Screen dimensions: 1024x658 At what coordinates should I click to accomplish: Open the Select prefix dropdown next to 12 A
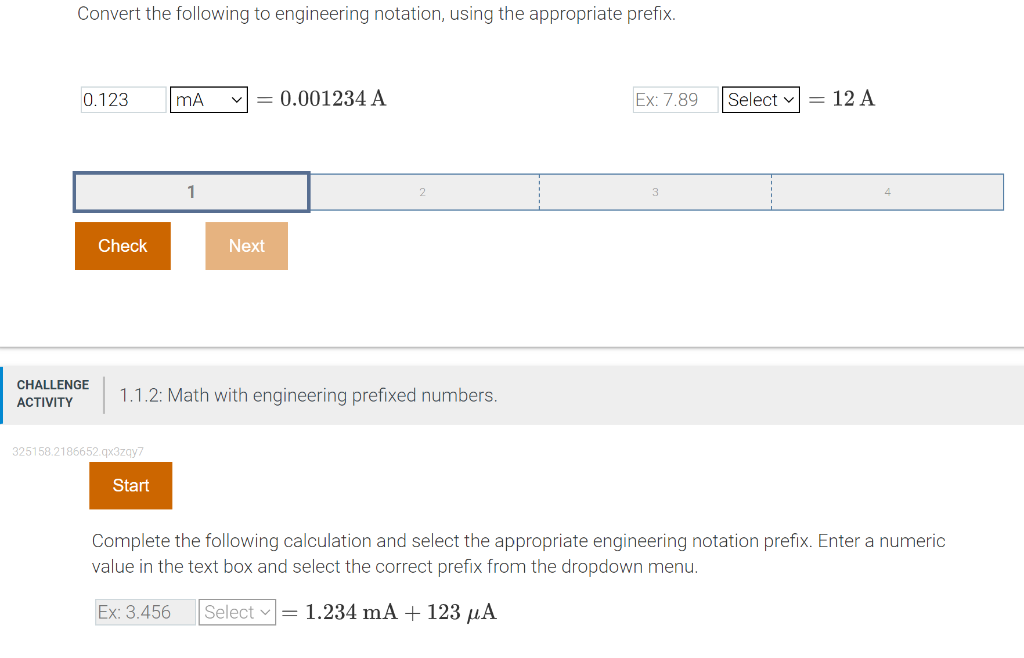coord(760,99)
